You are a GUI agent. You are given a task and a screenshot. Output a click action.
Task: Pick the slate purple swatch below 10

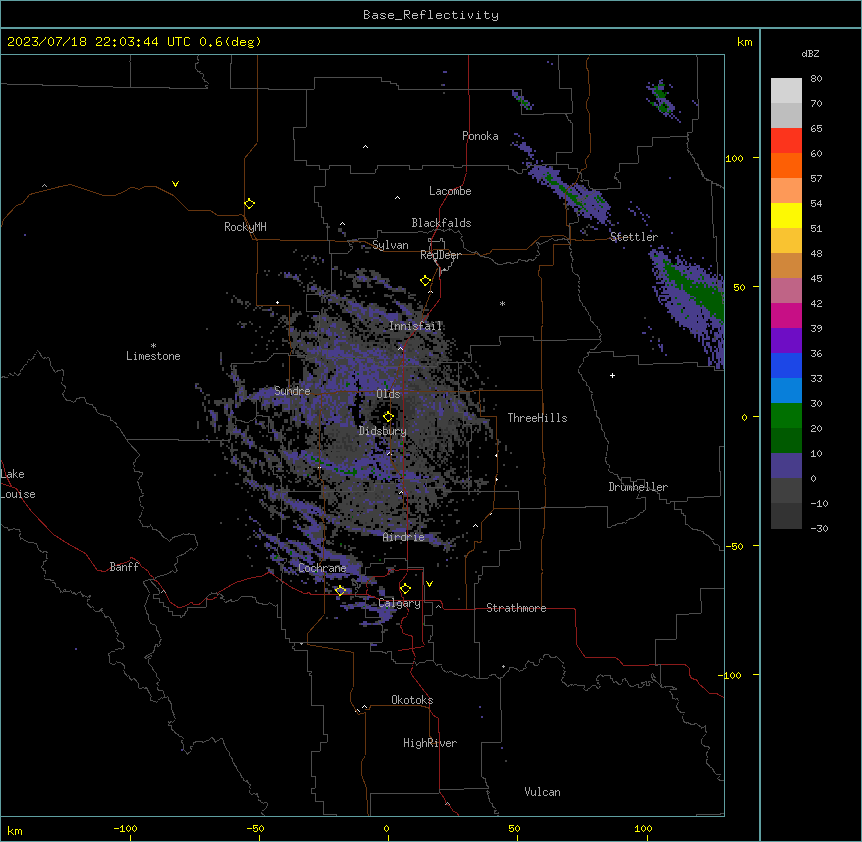pos(786,466)
